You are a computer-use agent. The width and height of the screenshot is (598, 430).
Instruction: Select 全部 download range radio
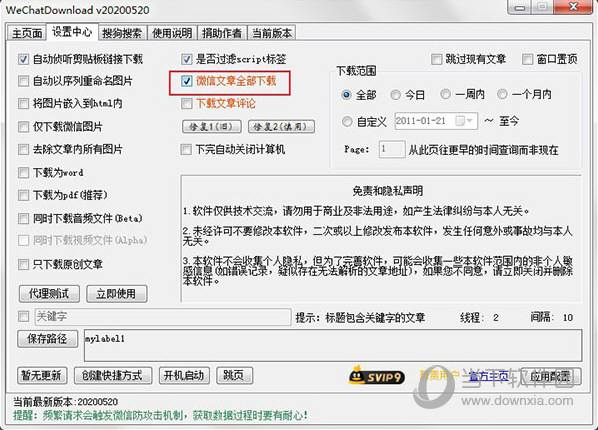click(x=346, y=94)
